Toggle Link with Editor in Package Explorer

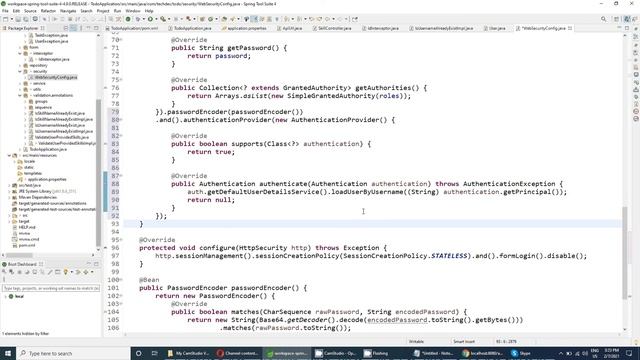(73, 28)
